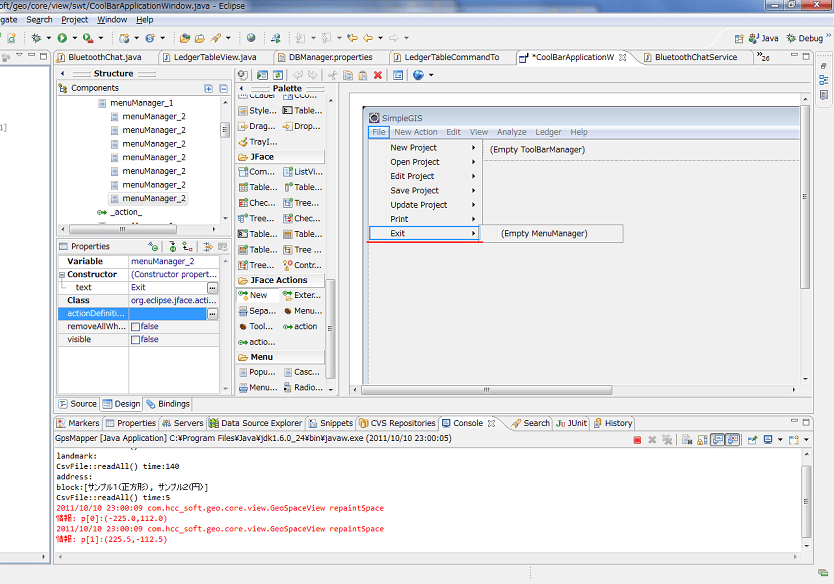This screenshot has width=834, height=584.
Task: Click the ellipsis button for text property
Action: (212, 288)
